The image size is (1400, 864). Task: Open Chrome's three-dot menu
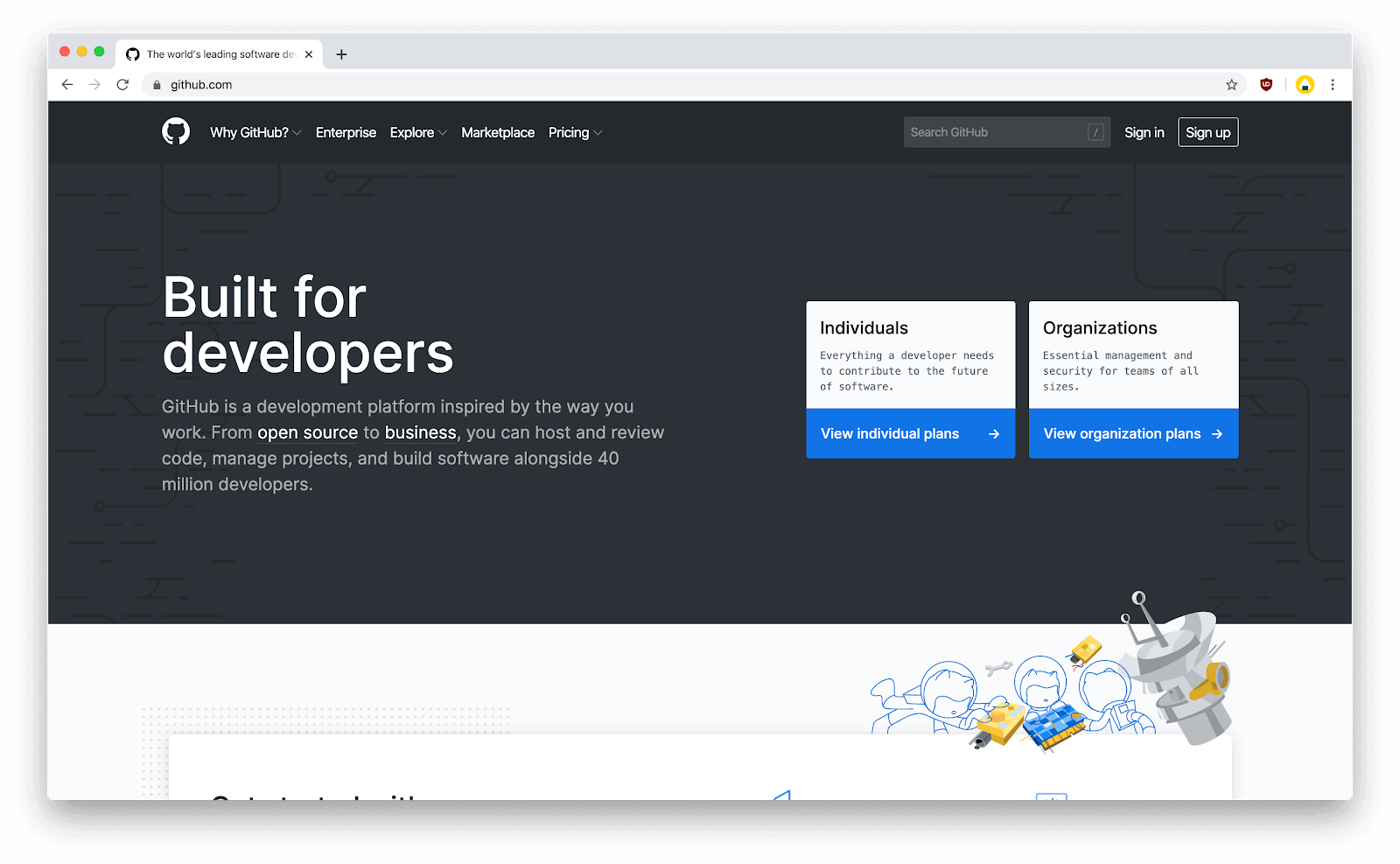click(1333, 85)
